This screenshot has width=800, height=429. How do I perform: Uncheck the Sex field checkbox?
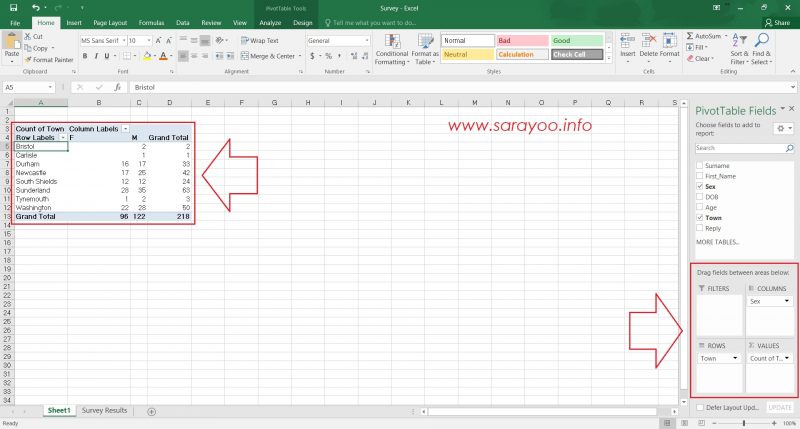click(699, 186)
